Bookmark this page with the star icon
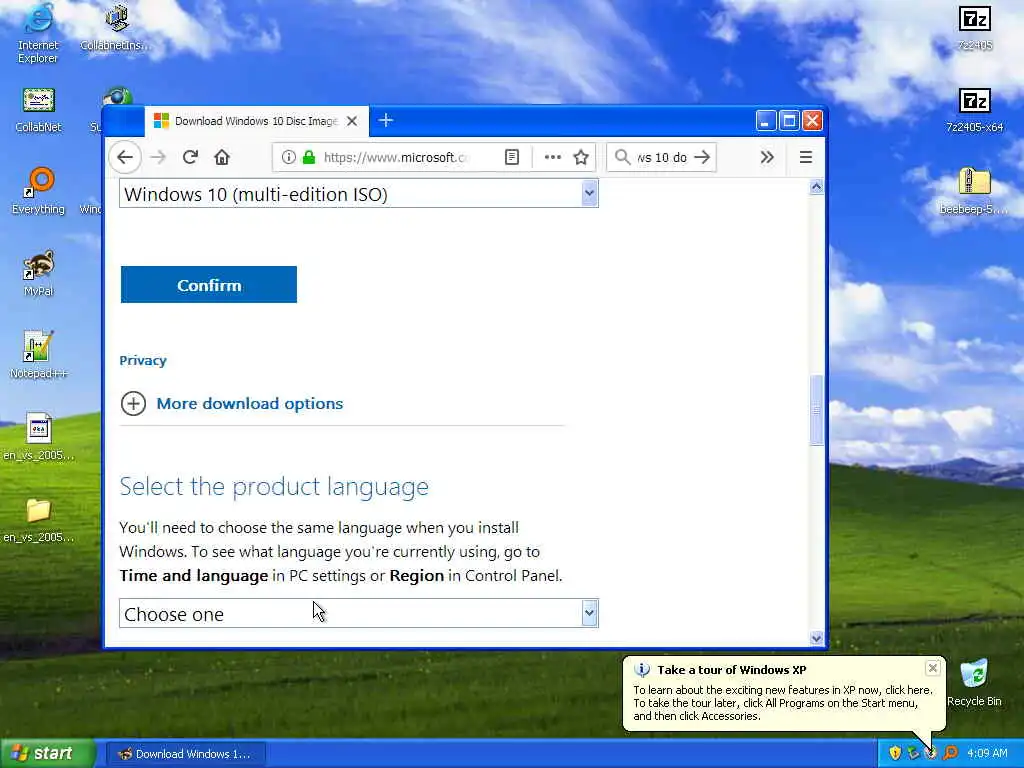Screen dimensions: 1024x768 coord(581,157)
